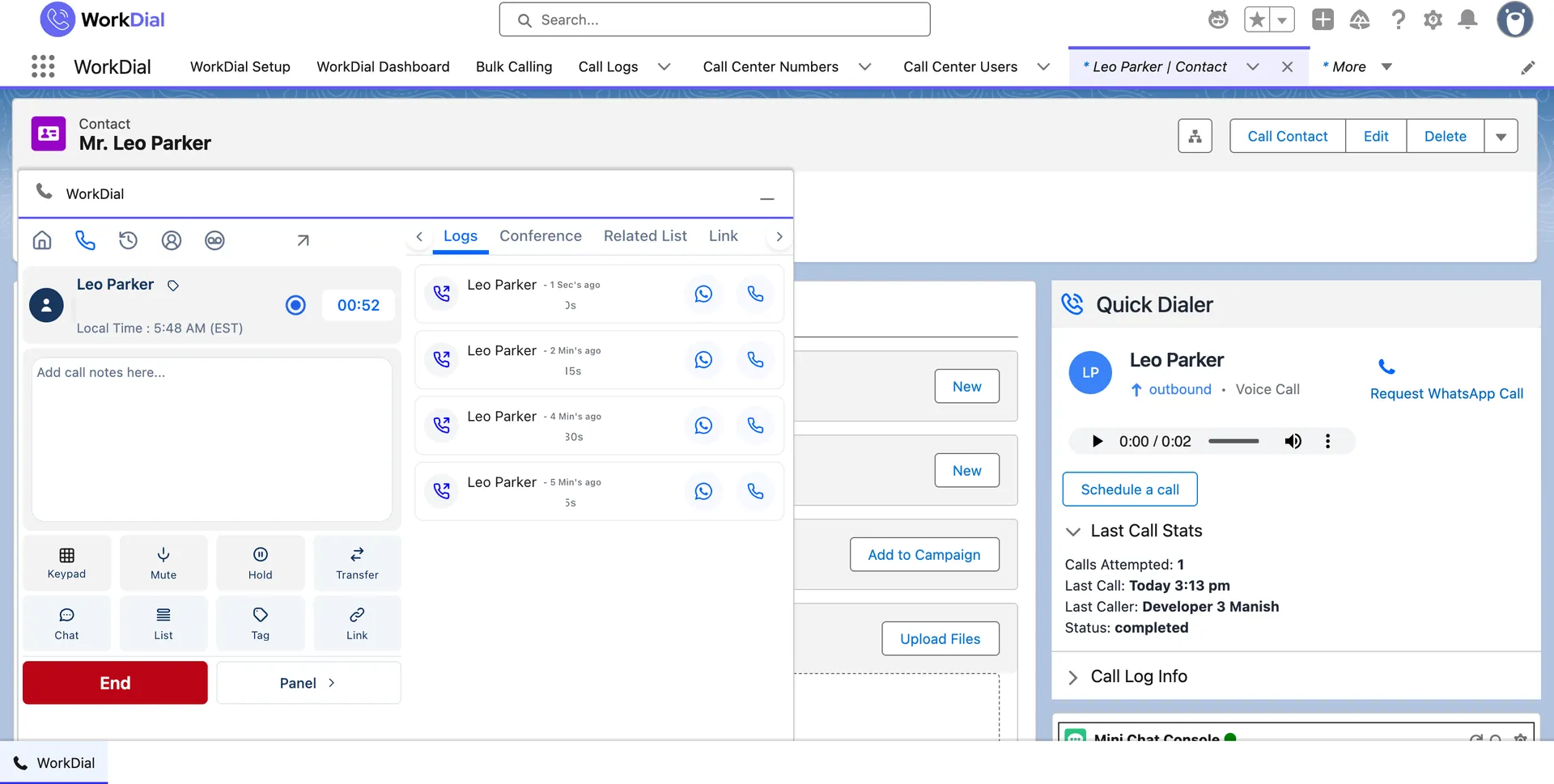Mute the active call

(163, 562)
